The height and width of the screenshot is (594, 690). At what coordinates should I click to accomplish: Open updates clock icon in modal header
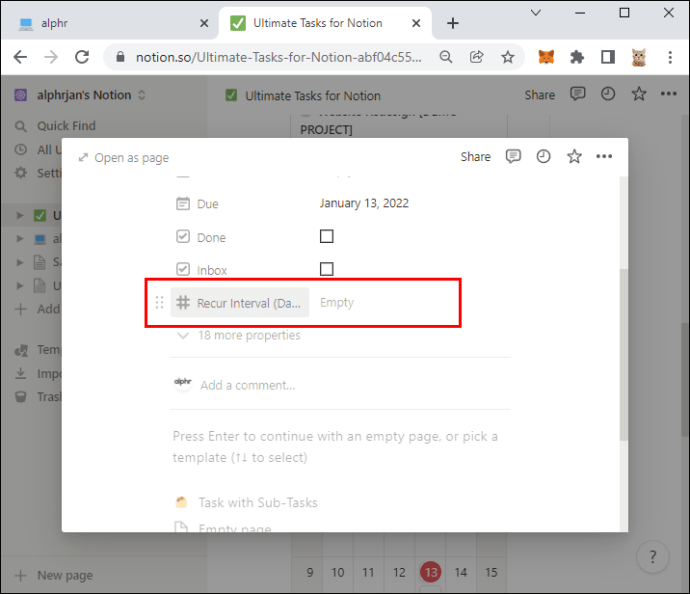pyautogui.click(x=543, y=156)
